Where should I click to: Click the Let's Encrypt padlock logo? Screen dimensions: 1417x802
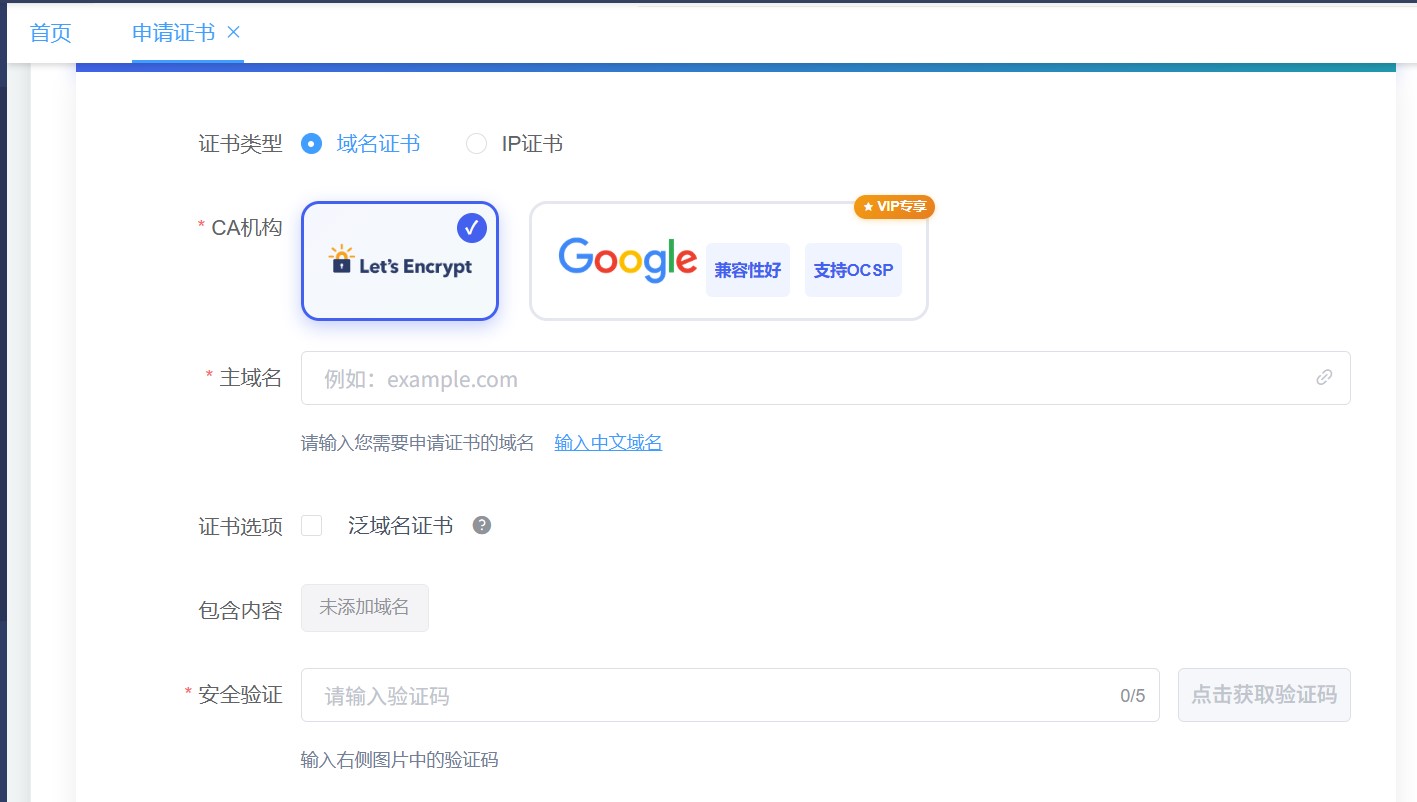click(x=342, y=261)
